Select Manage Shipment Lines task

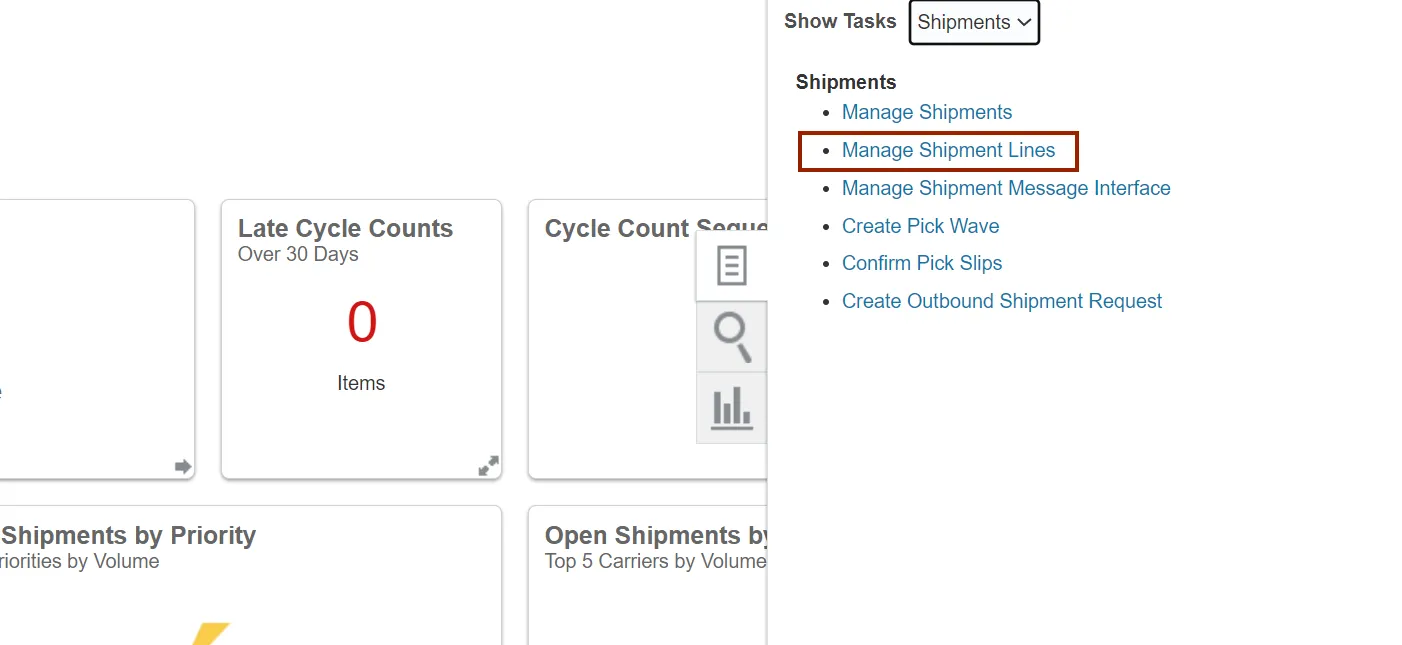point(948,150)
